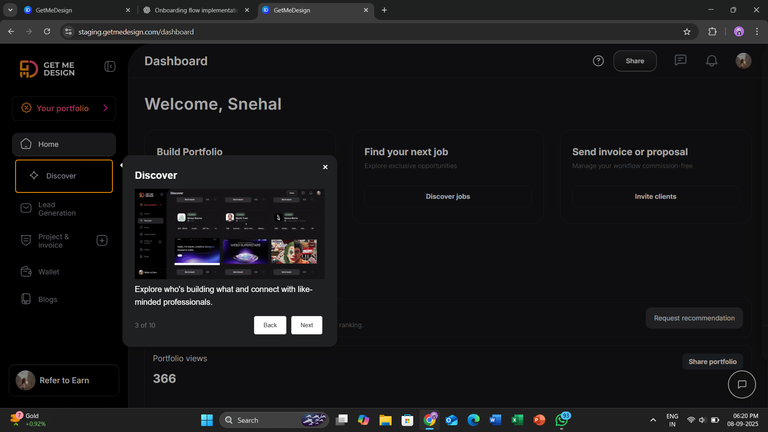This screenshot has height=432, width=768.
Task: Open the Home sidebar item
Action: 64,144
